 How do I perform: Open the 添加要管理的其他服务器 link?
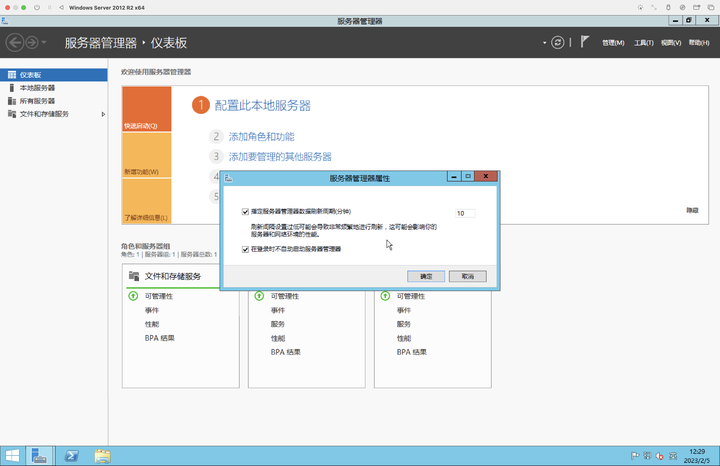click(x=280, y=157)
